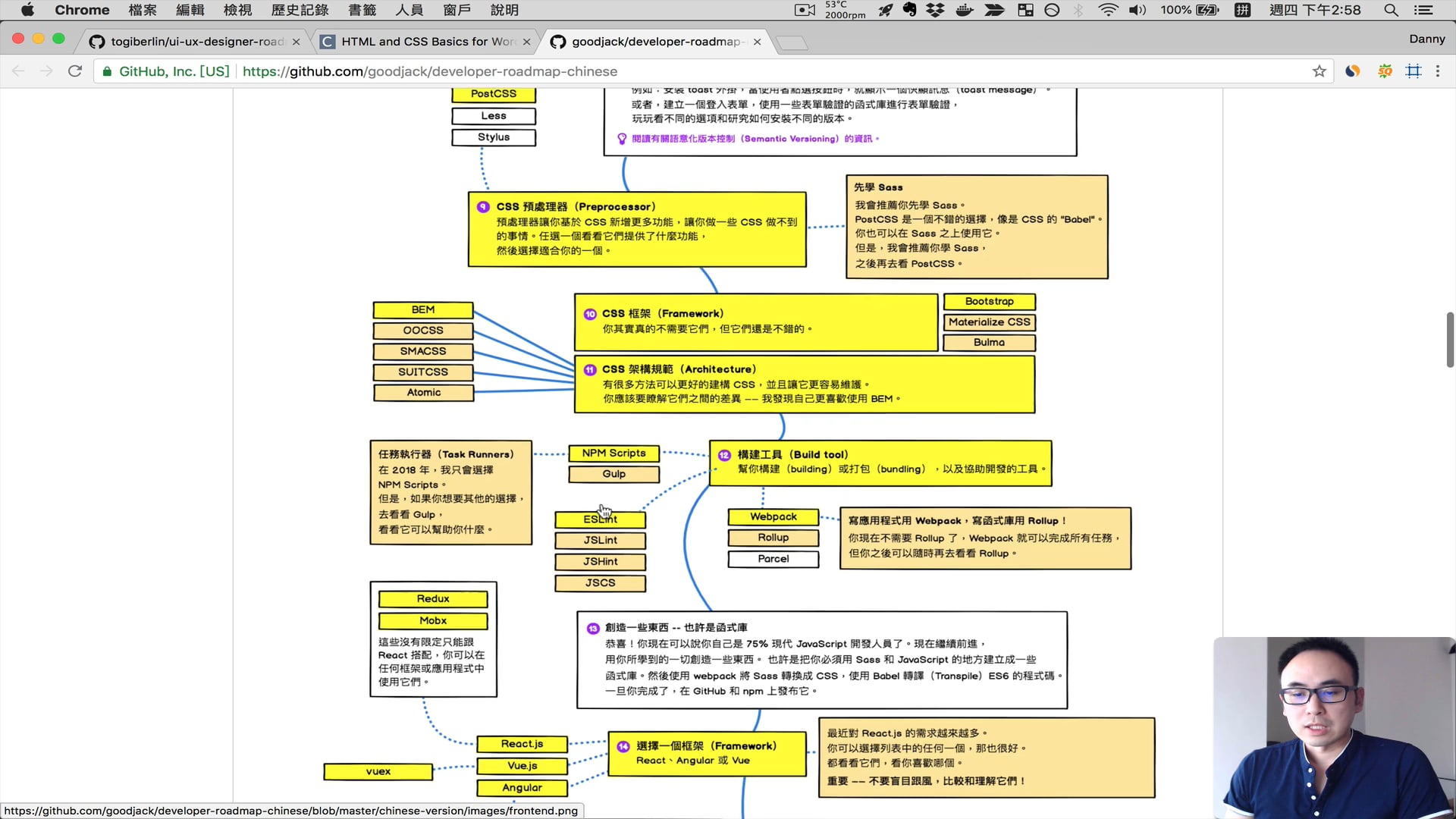The height and width of the screenshot is (819, 1456).
Task: Switch to the togiberlin ui-ux-designer-roadmap tab
Action: [196, 42]
